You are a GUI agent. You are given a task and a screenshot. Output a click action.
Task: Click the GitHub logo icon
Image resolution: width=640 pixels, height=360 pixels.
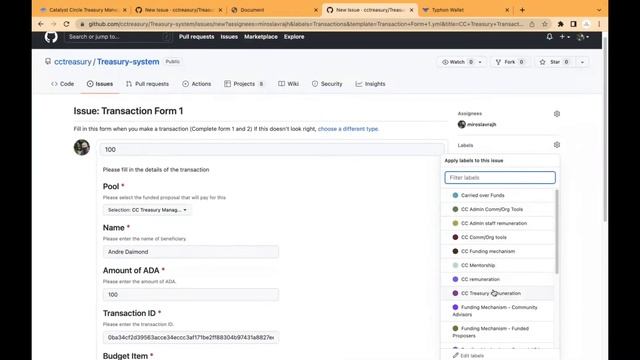[51, 37]
